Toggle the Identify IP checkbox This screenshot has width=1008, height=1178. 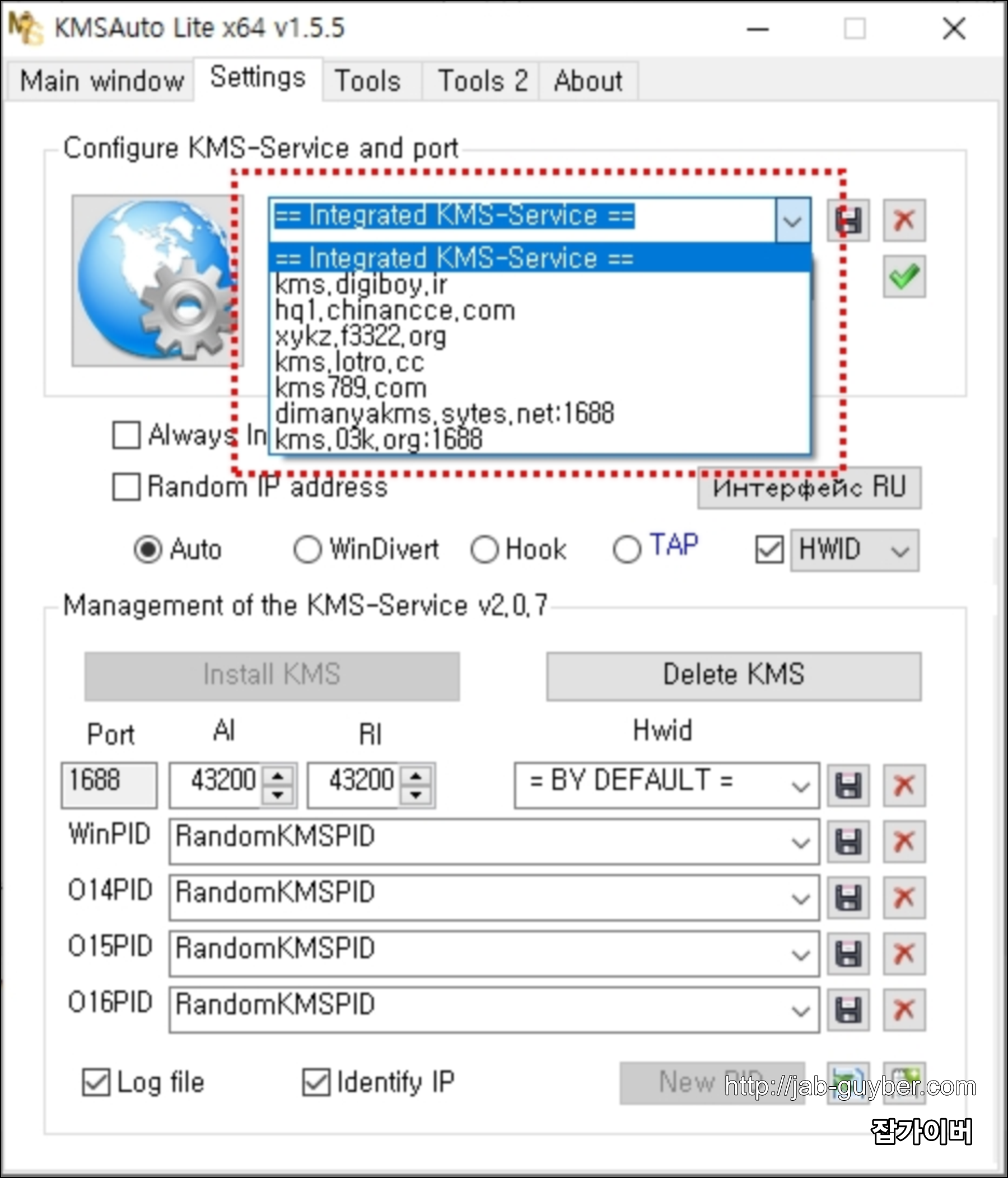[316, 1082]
